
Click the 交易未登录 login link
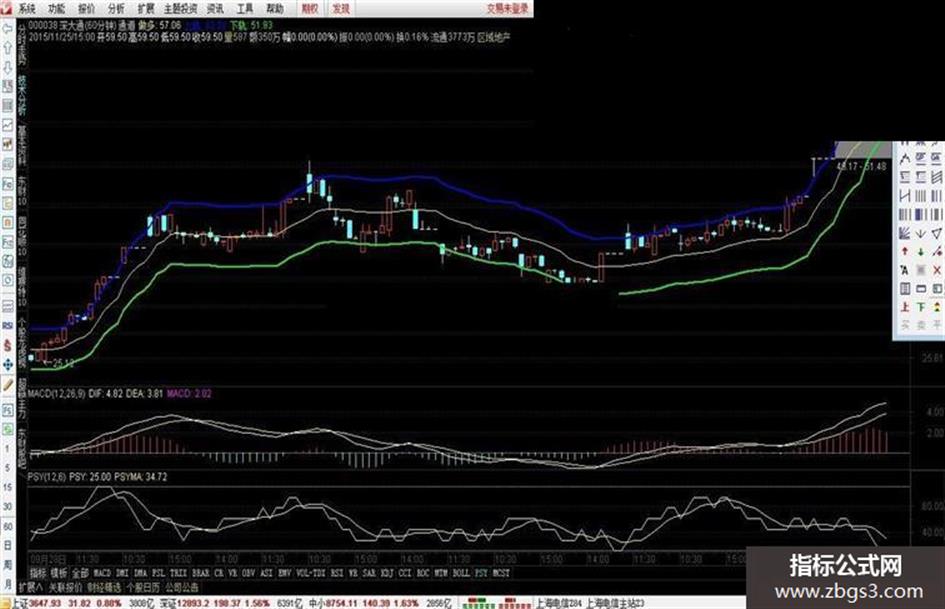point(507,8)
